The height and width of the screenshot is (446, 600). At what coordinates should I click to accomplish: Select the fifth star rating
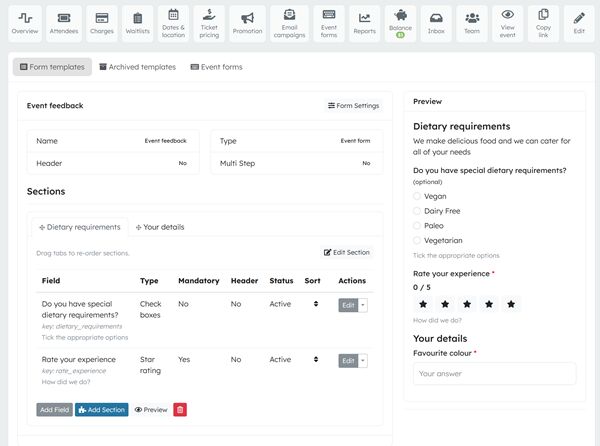(511, 303)
